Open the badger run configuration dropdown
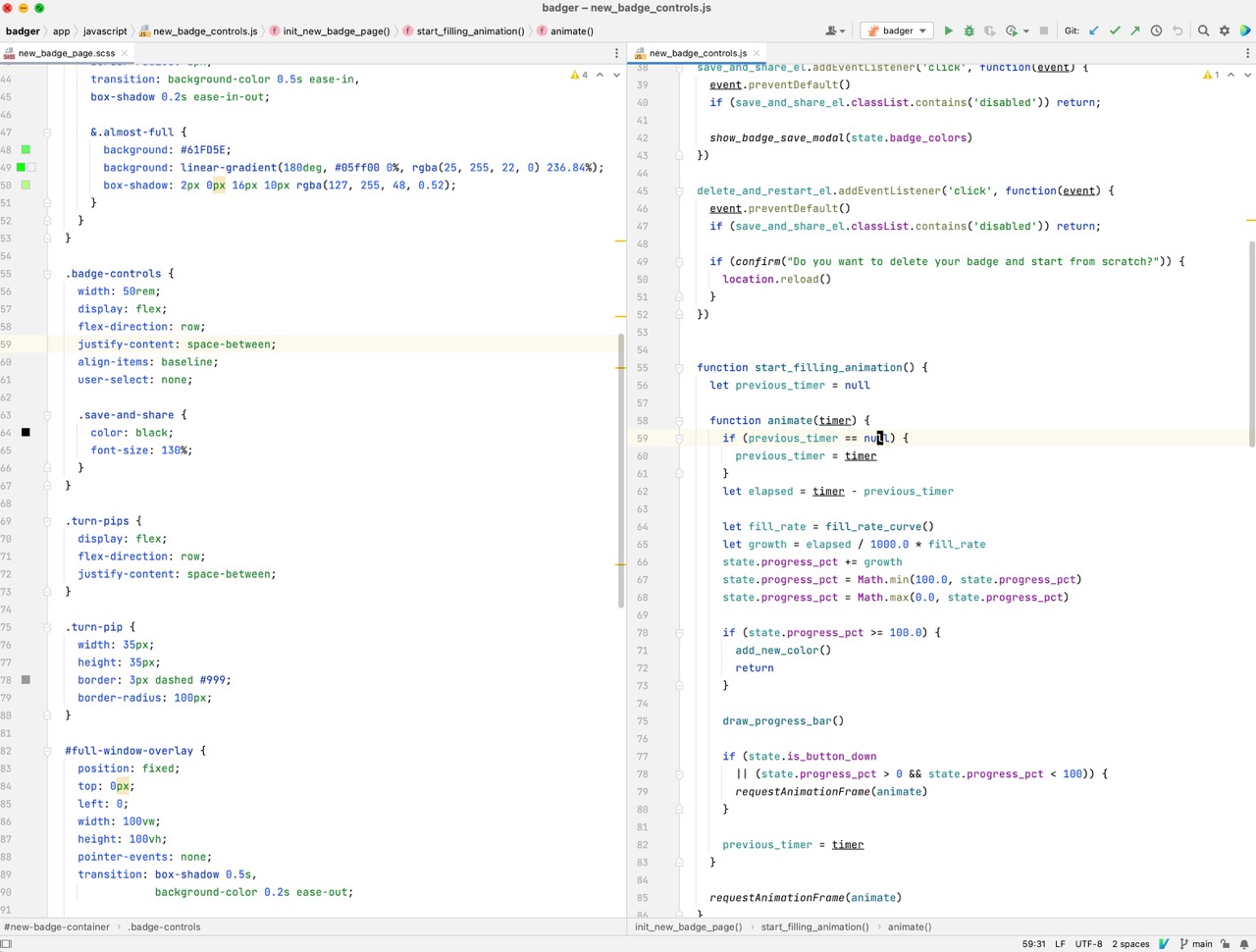The width and height of the screenshot is (1256, 952). [x=897, y=30]
